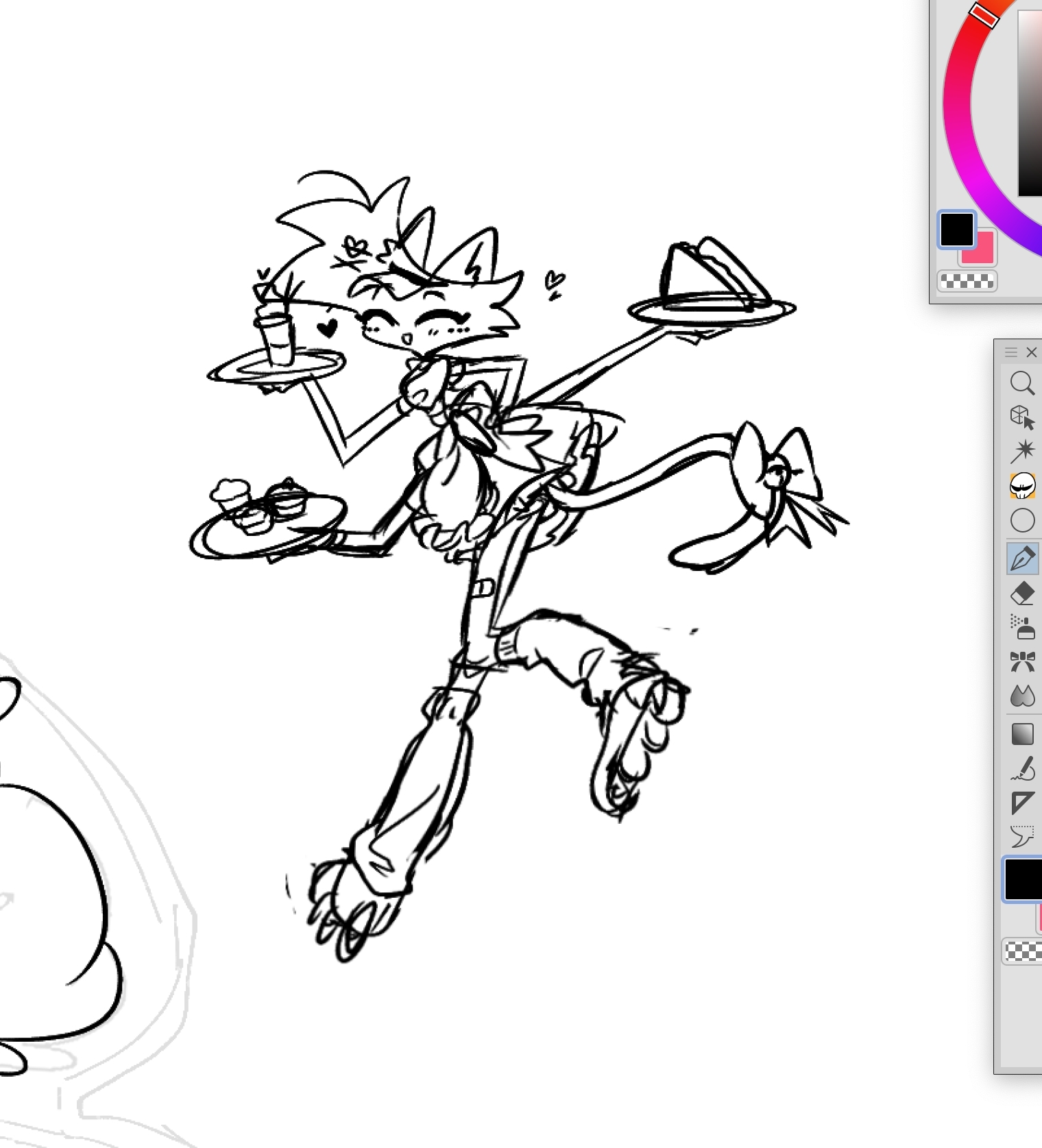Viewport: 1042px width, 1148px height.
Task: Select the Correct line tool
Action: tap(1022, 769)
